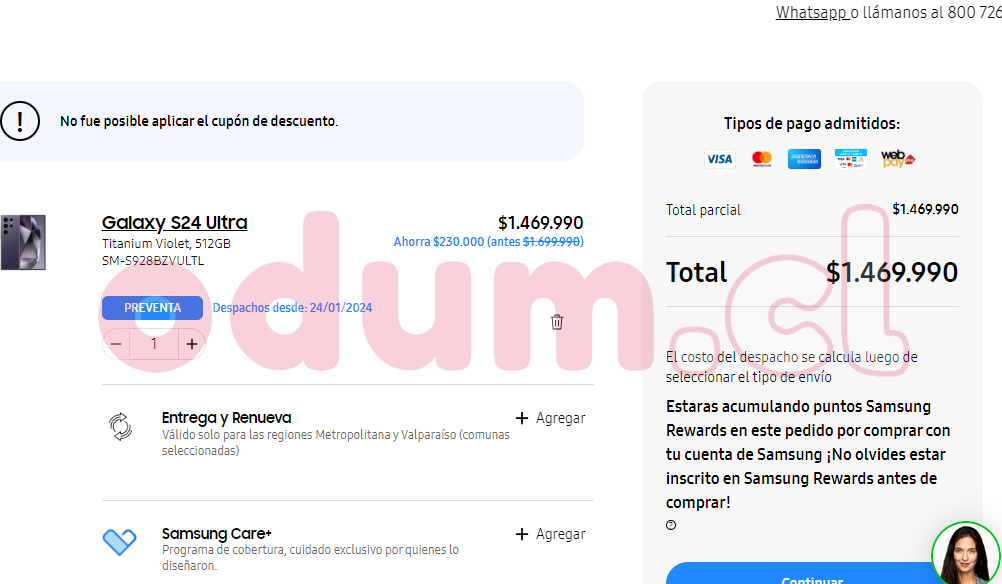The image size is (1002, 584).
Task: Open the chat assistant avatar
Action: [x=965, y=553]
